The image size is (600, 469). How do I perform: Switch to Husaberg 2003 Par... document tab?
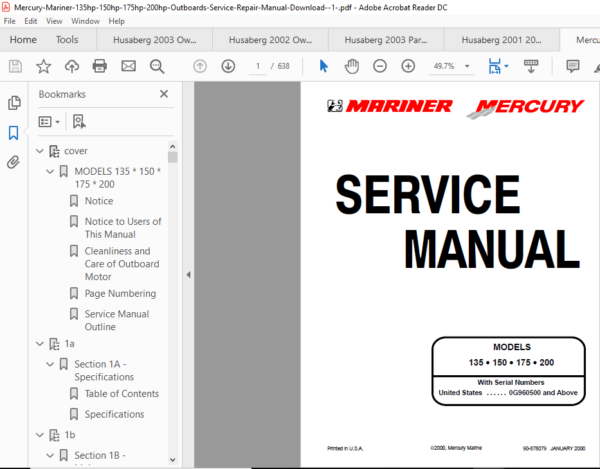pos(386,40)
